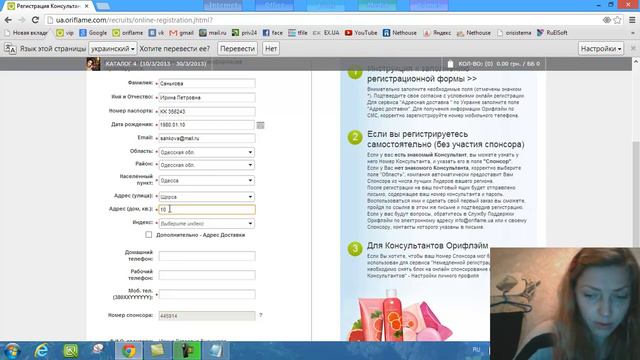
Task: Open the face bookmark
Action: pos(273,33)
